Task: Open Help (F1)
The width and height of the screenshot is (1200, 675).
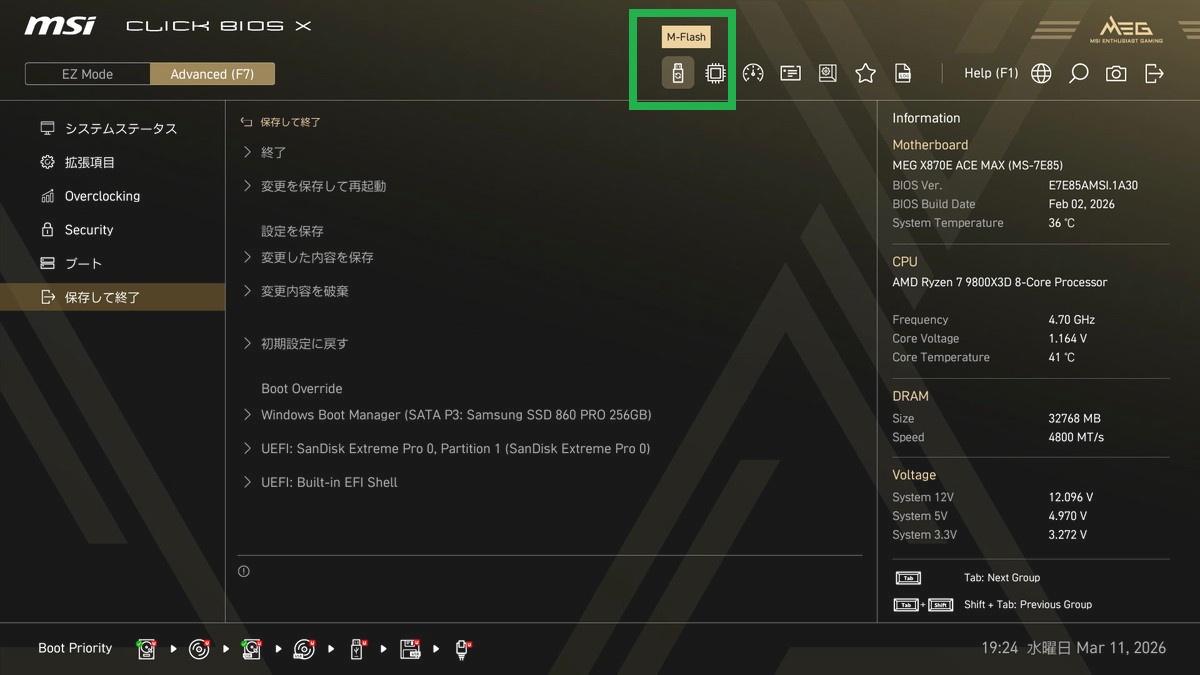Action: [990, 73]
